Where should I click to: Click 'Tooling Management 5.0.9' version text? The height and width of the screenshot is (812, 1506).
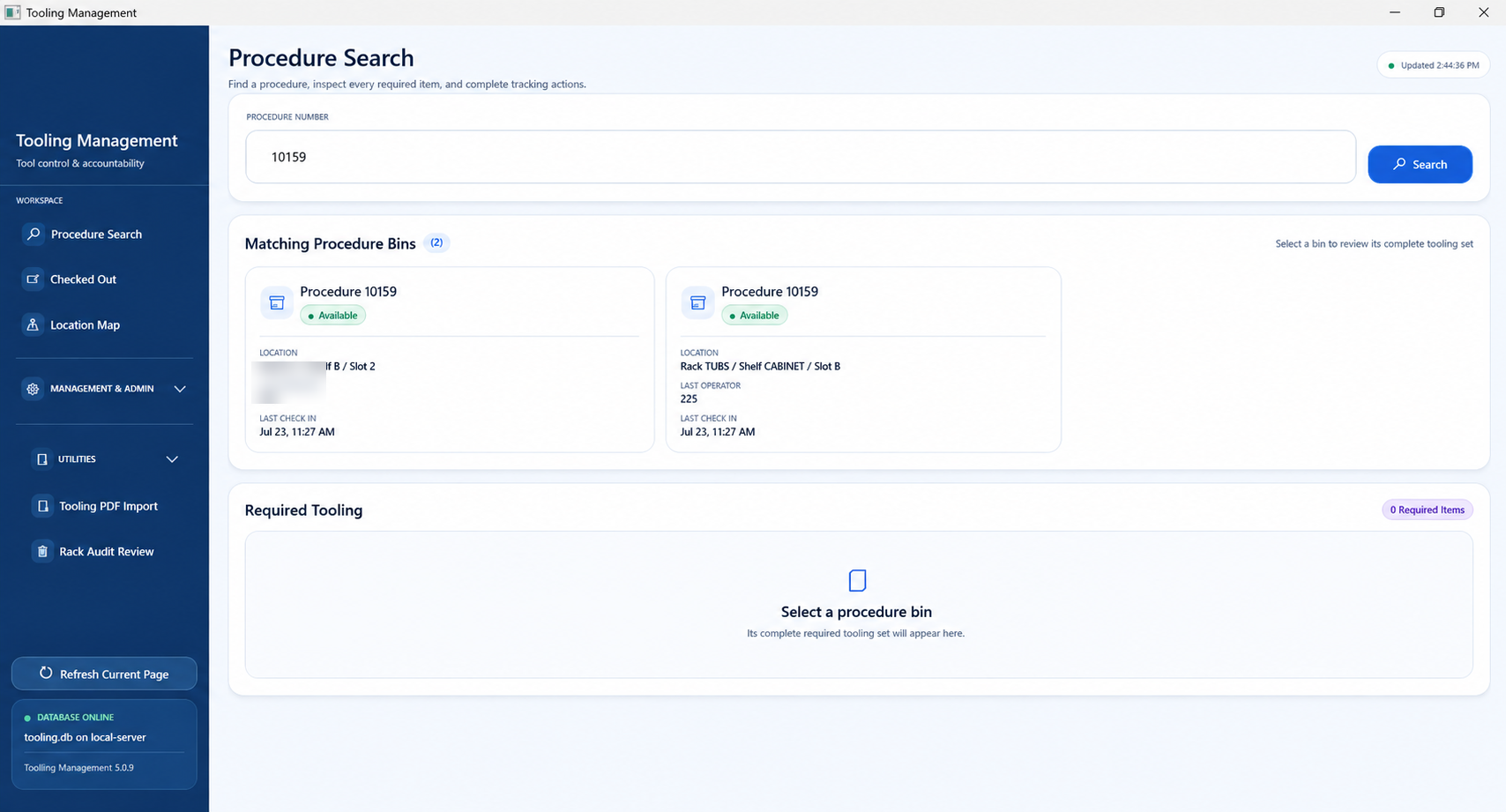coord(78,768)
